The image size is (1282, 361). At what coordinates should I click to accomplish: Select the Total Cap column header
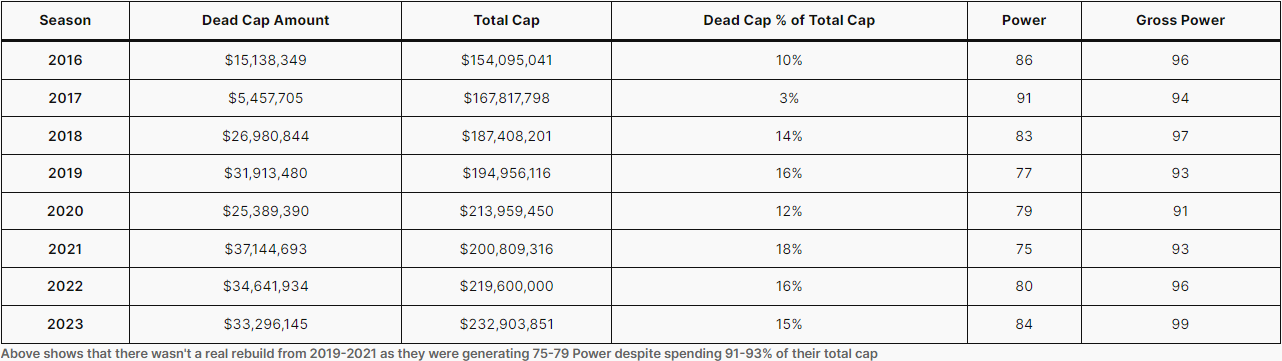pos(506,20)
